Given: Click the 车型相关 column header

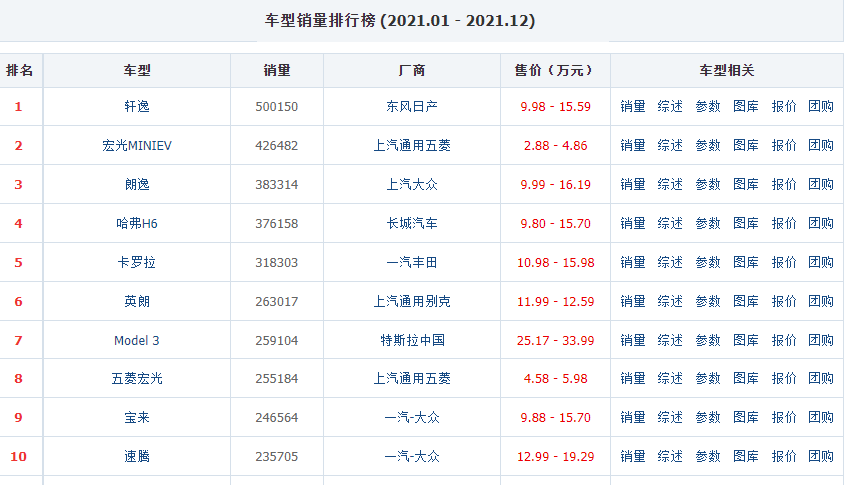Looking at the screenshot, I should click(727, 70).
